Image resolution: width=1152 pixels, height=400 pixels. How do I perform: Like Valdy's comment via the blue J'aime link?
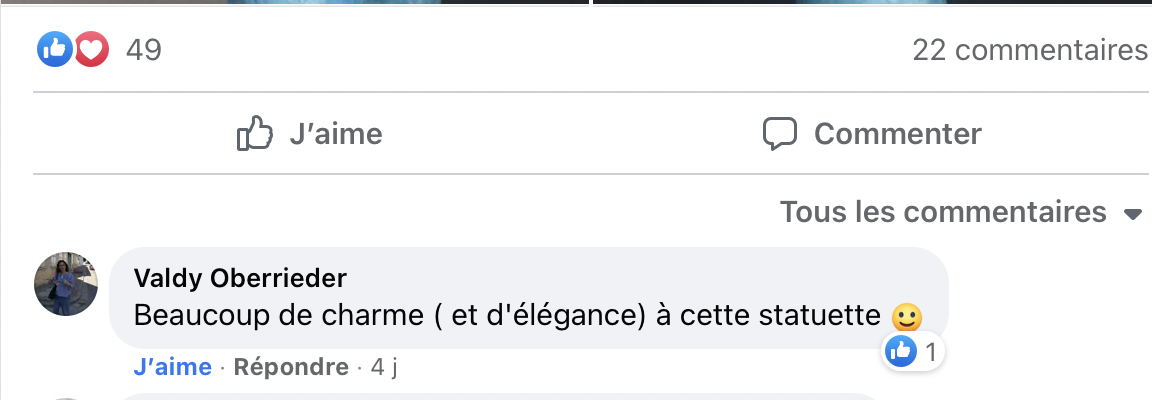172,367
